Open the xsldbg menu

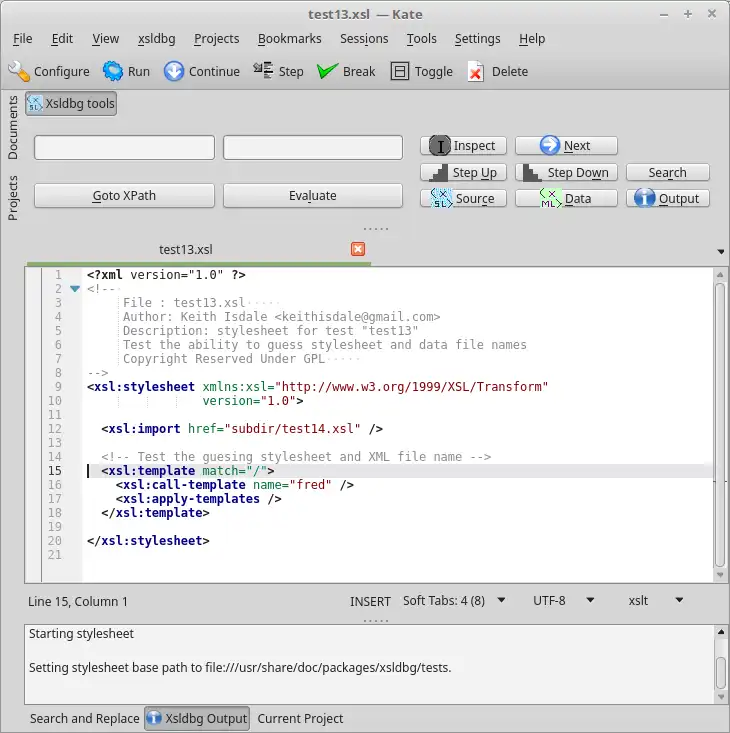[x=156, y=38]
